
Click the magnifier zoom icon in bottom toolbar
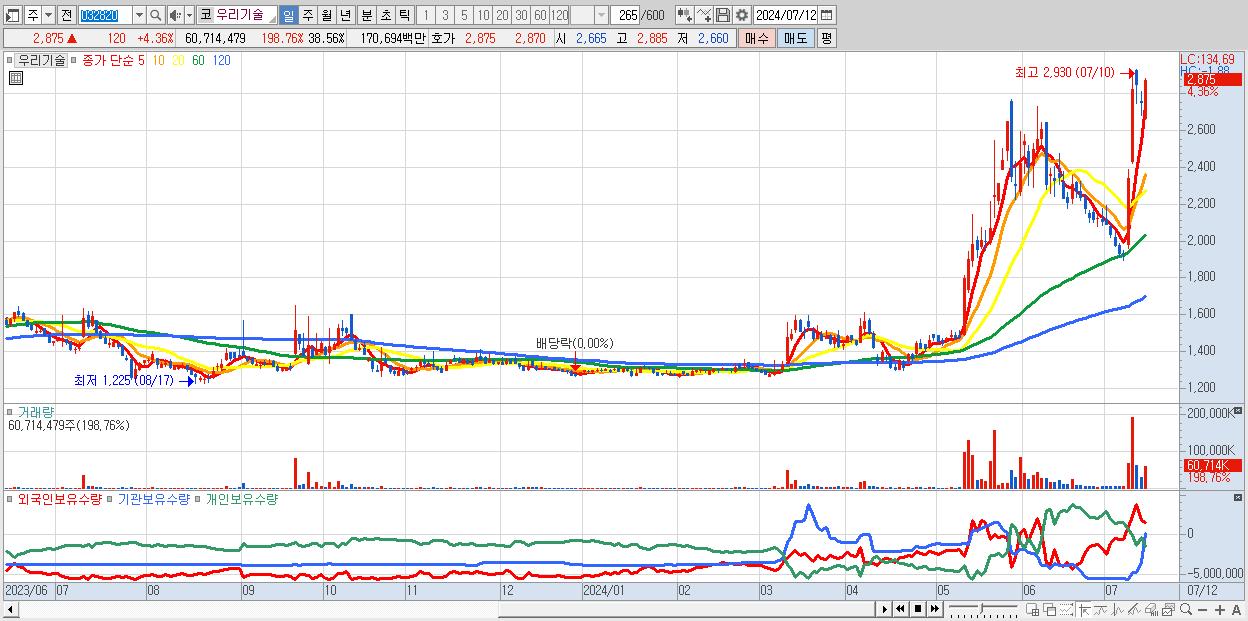(x=1186, y=609)
